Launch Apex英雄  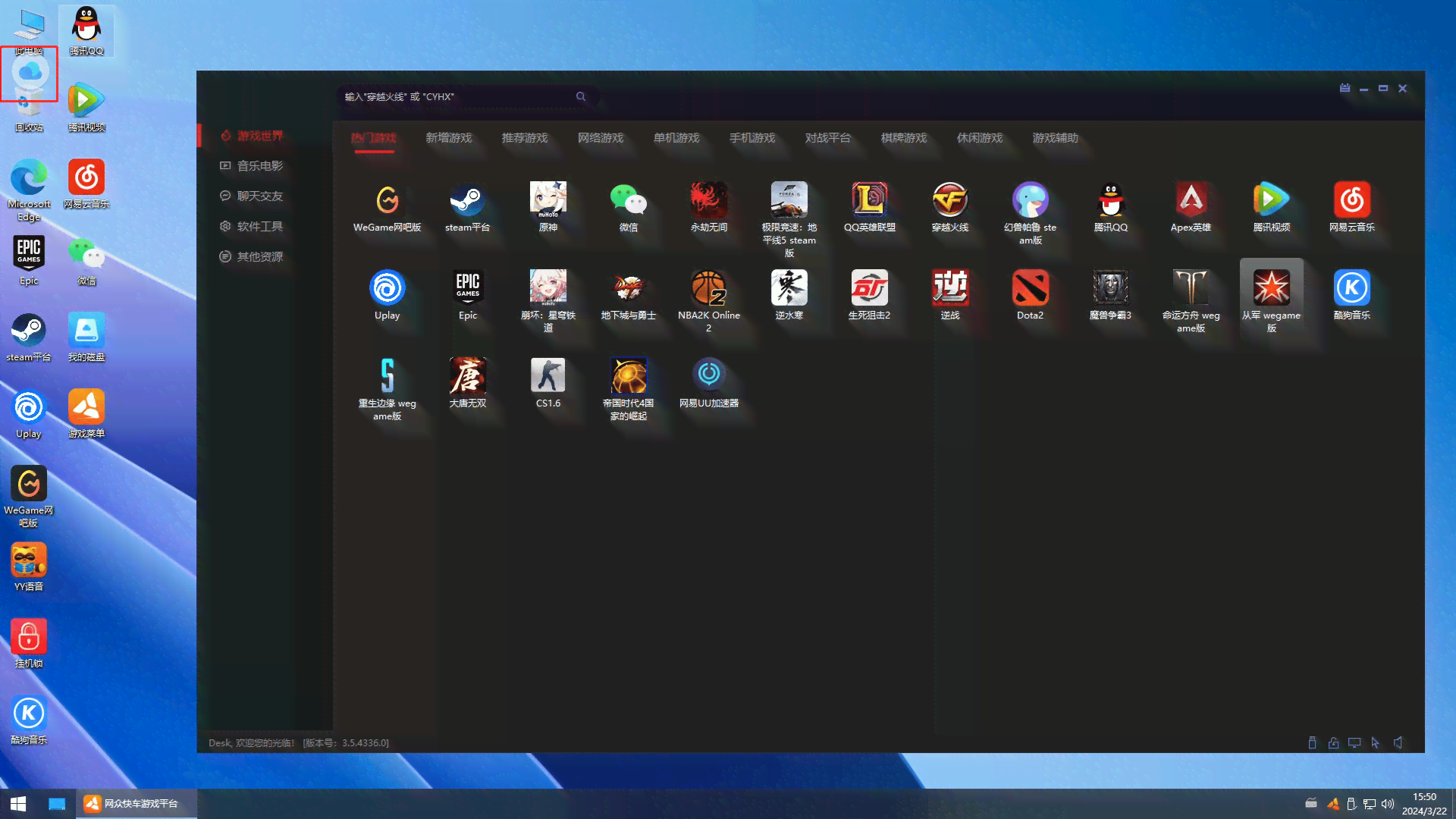1191,207
